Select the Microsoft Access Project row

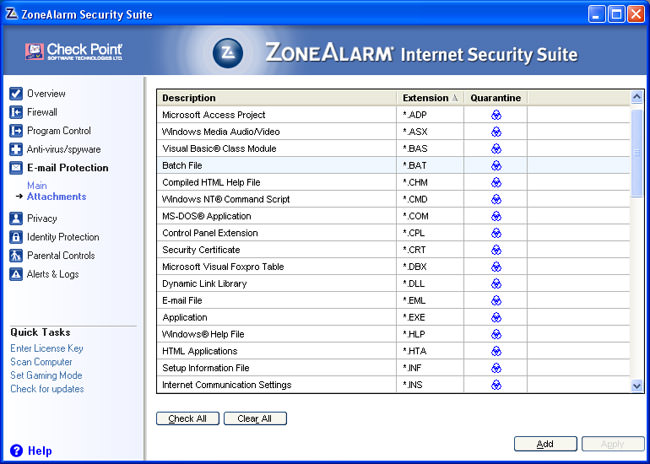point(393,115)
